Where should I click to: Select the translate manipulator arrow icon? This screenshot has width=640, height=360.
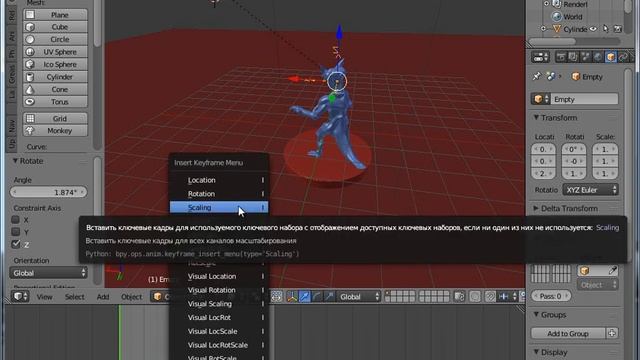click(x=304, y=297)
